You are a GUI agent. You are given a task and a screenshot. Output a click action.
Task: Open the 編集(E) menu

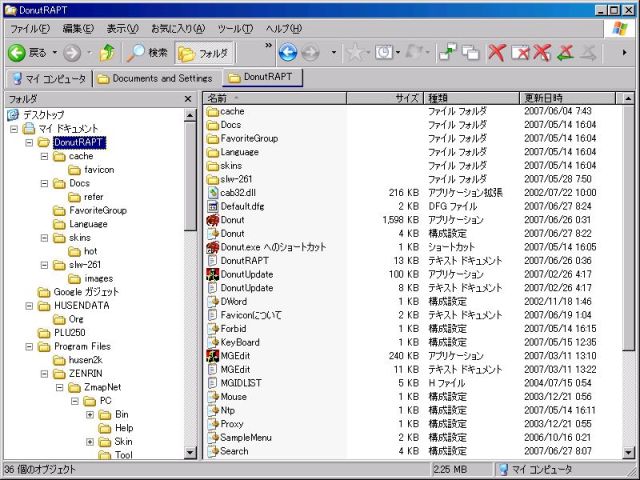78,29
